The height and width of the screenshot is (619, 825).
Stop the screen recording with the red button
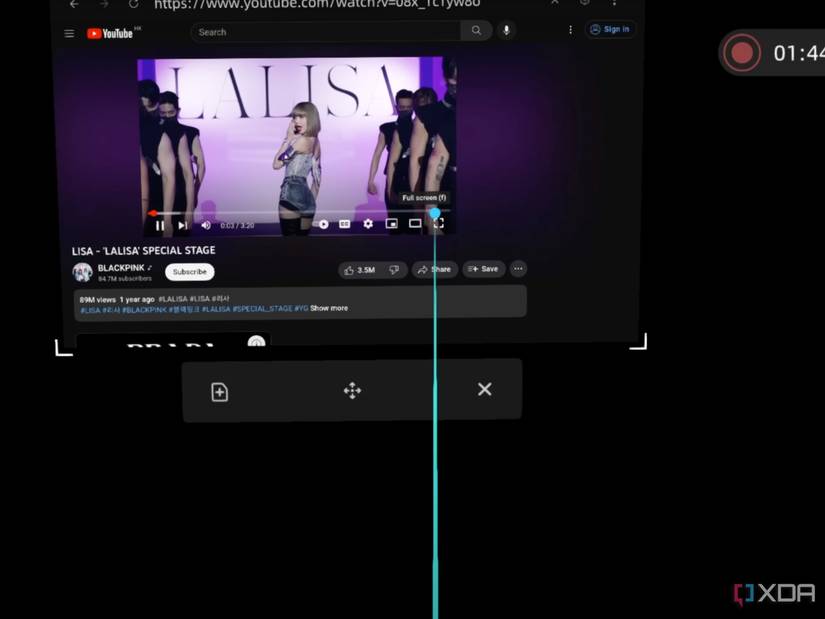point(741,53)
